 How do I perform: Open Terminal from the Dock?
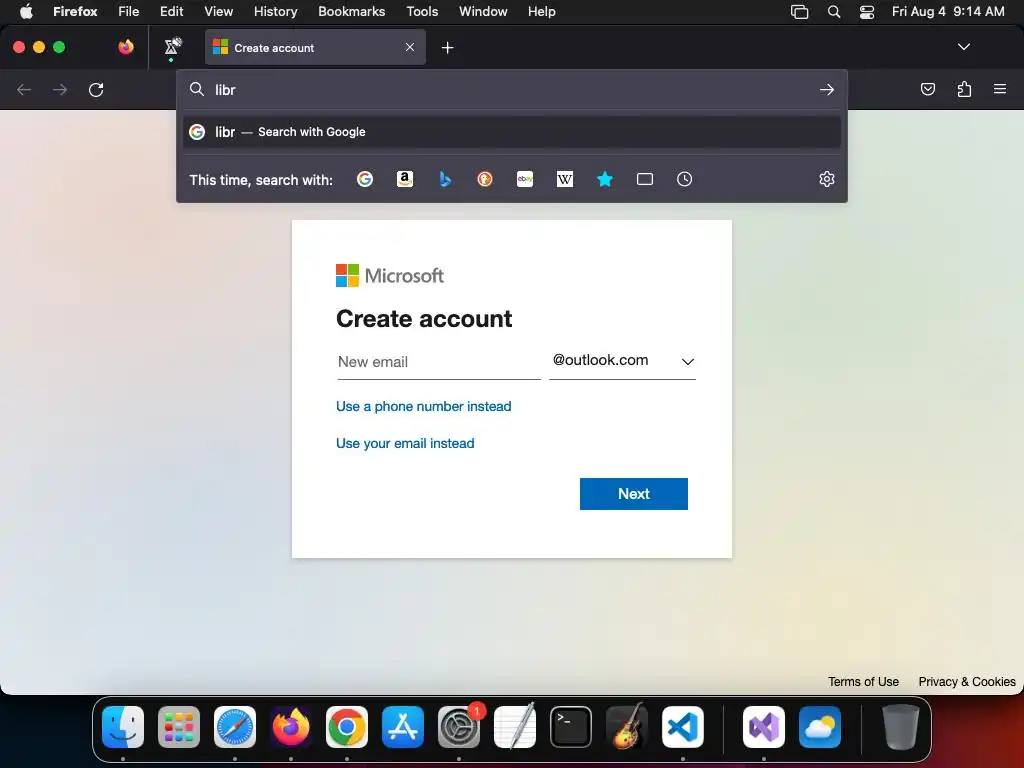[x=571, y=727]
